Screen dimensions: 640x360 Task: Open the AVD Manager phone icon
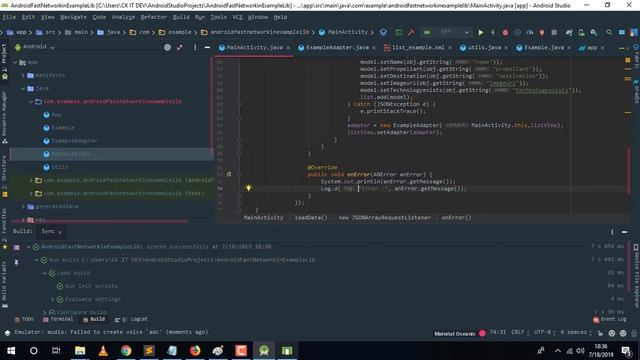click(581, 32)
